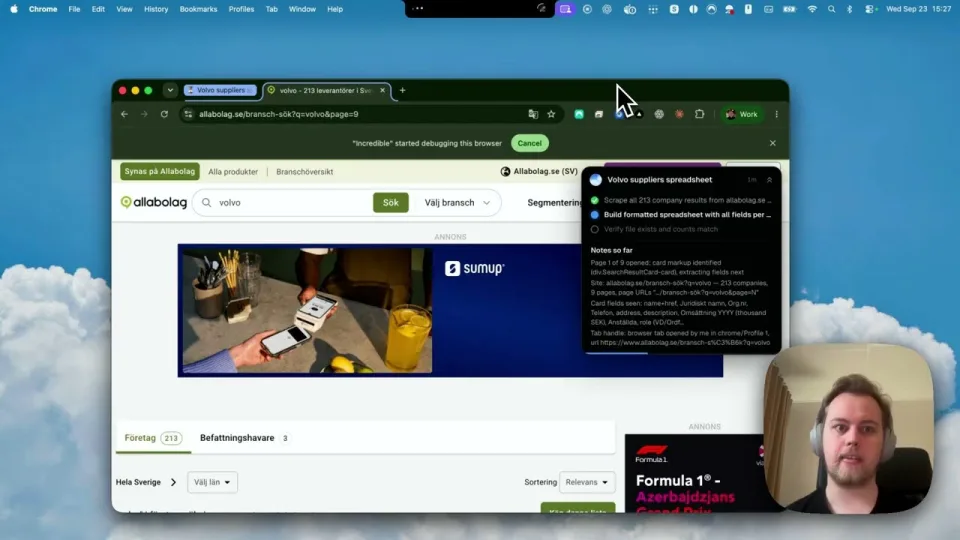The width and height of the screenshot is (960, 540).
Task: Click the pending Verify file exists circle
Action: click(594, 230)
